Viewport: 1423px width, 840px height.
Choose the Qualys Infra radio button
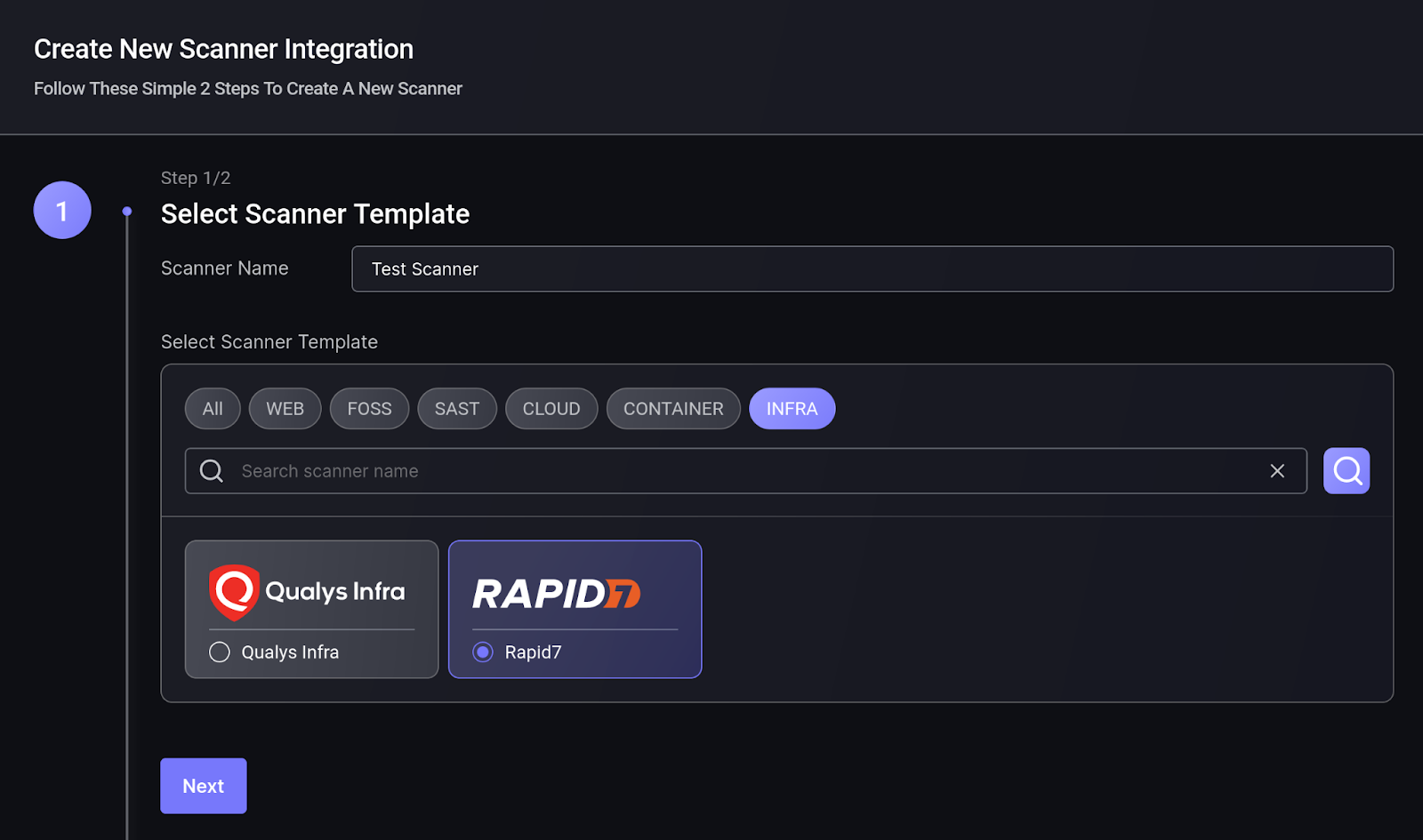pyautogui.click(x=220, y=652)
